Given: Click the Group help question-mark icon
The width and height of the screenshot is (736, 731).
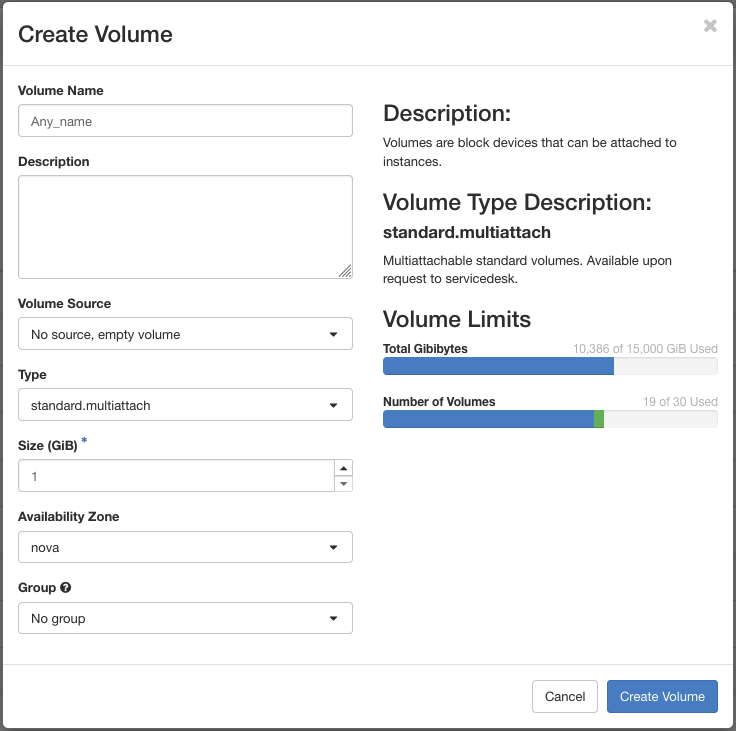Looking at the screenshot, I should (x=66, y=587).
